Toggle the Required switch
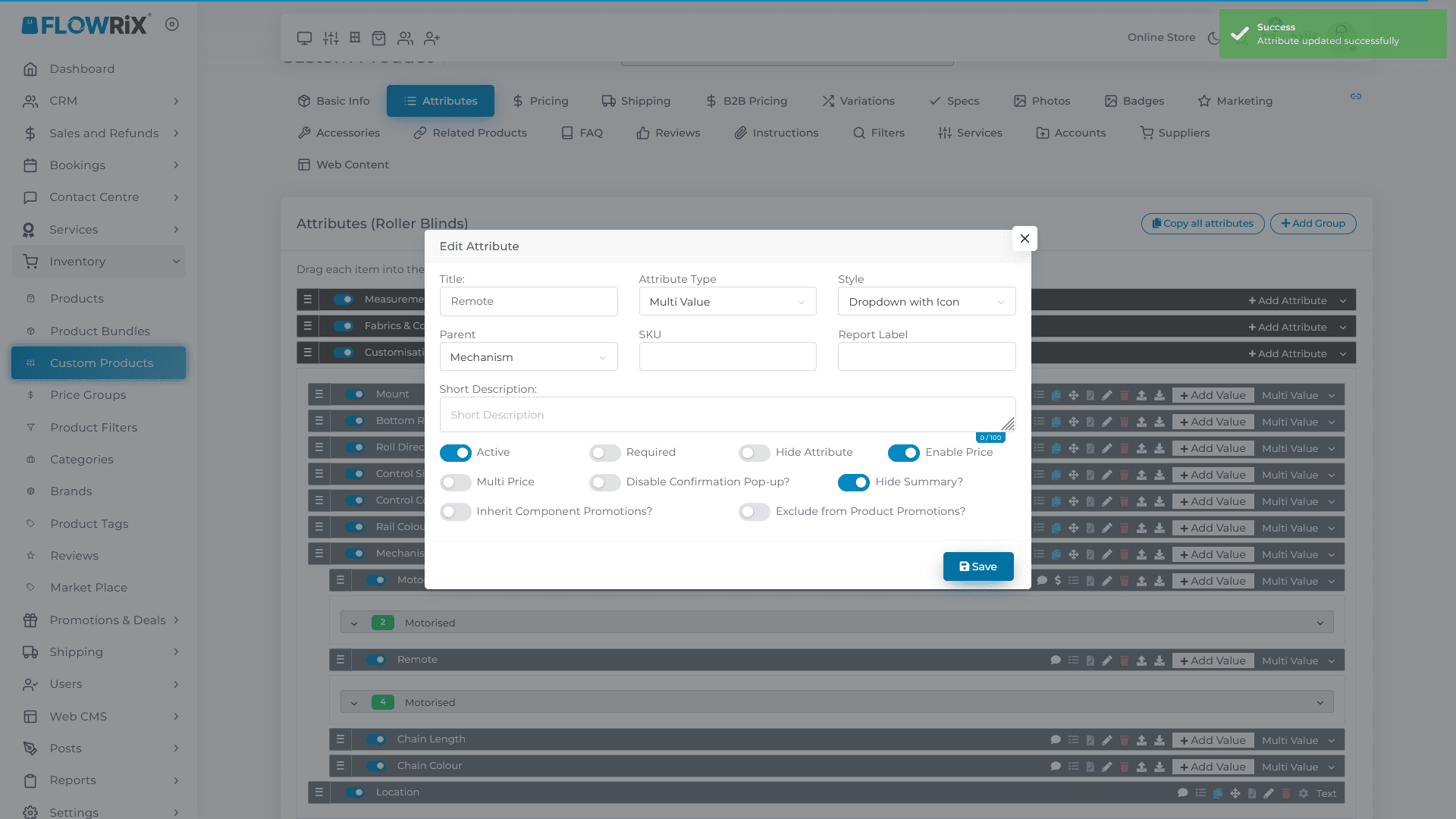1456x819 pixels. pyautogui.click(x=605, y=453)
